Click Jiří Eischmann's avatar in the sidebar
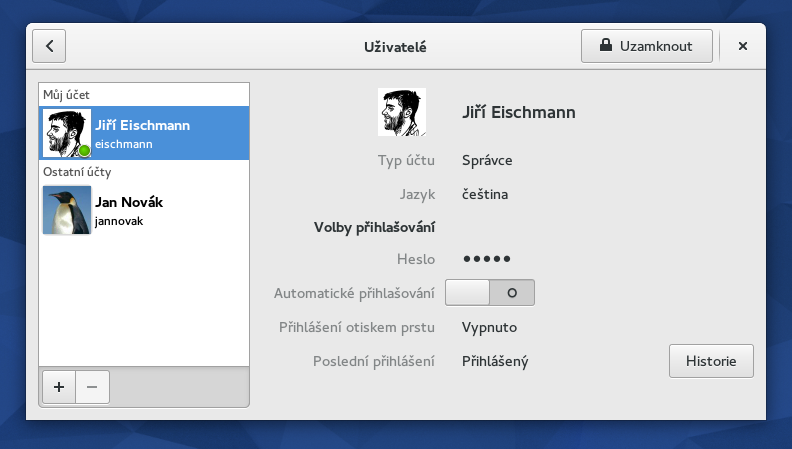This screenshot has height=449, width=792. [x=67, y=133]
